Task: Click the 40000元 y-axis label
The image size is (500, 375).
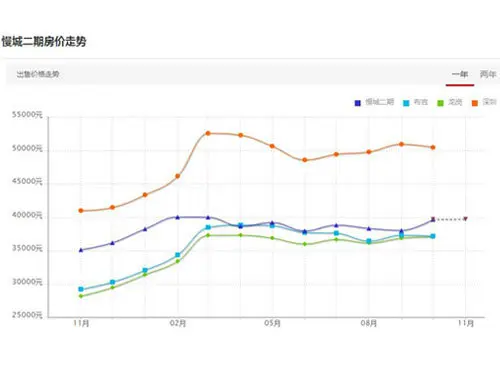Action: [x=27, y=215]
